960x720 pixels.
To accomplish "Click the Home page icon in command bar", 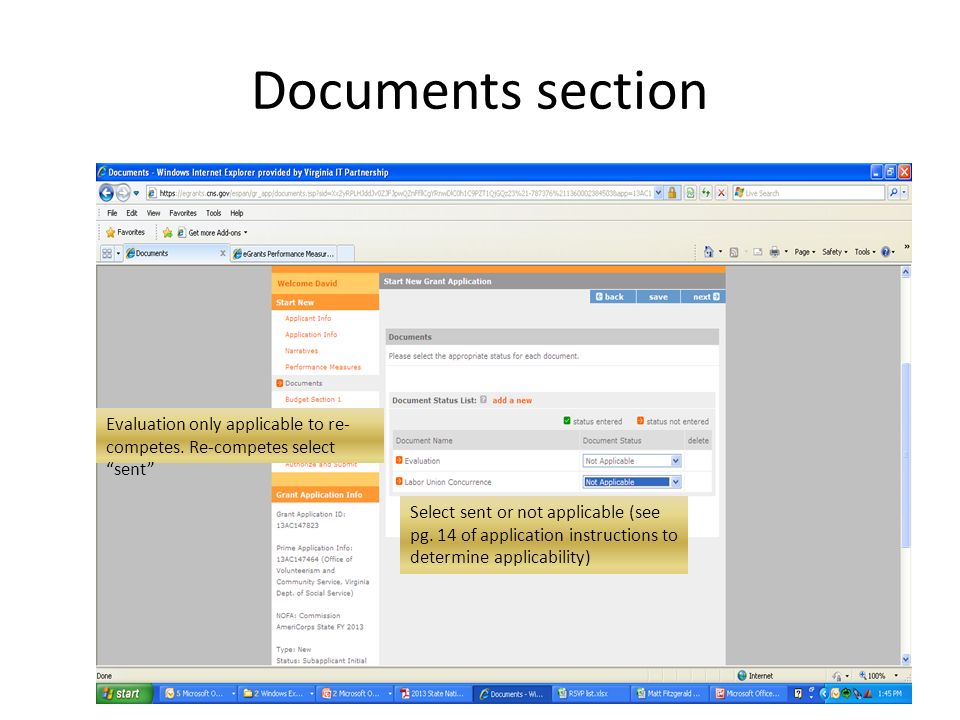I will (x=708, y=252).
